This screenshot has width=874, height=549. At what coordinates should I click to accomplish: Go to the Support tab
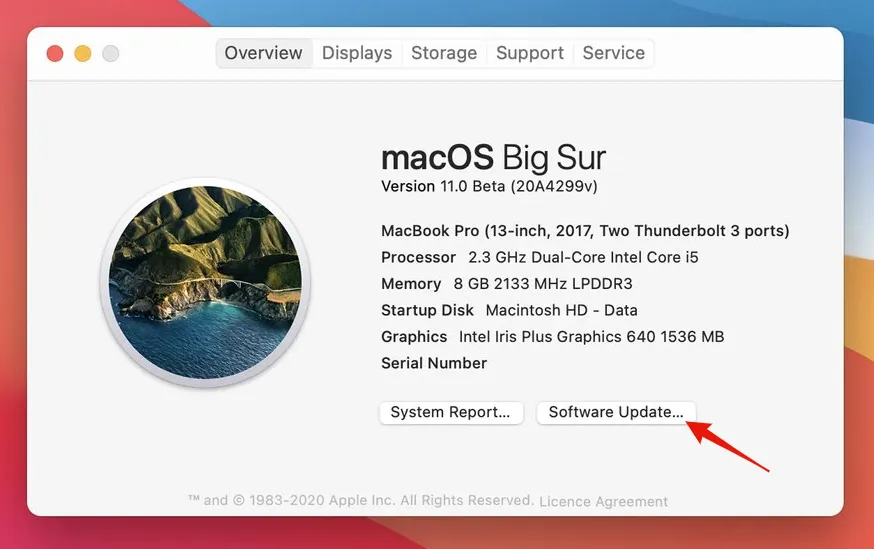(x=530, y=53)
